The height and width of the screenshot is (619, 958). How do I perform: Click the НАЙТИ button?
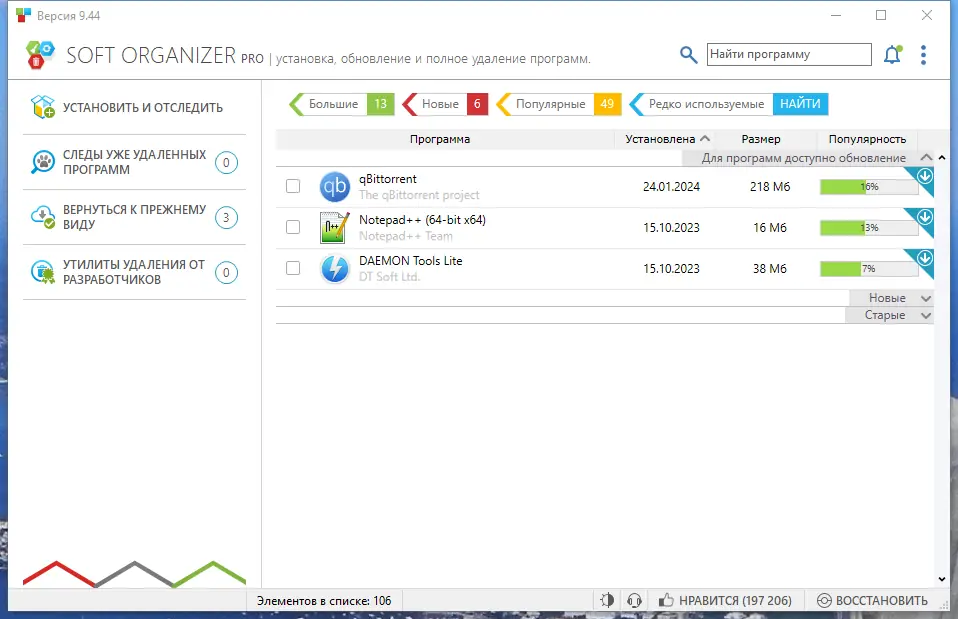pyautogui.click(x=800, y=104)
